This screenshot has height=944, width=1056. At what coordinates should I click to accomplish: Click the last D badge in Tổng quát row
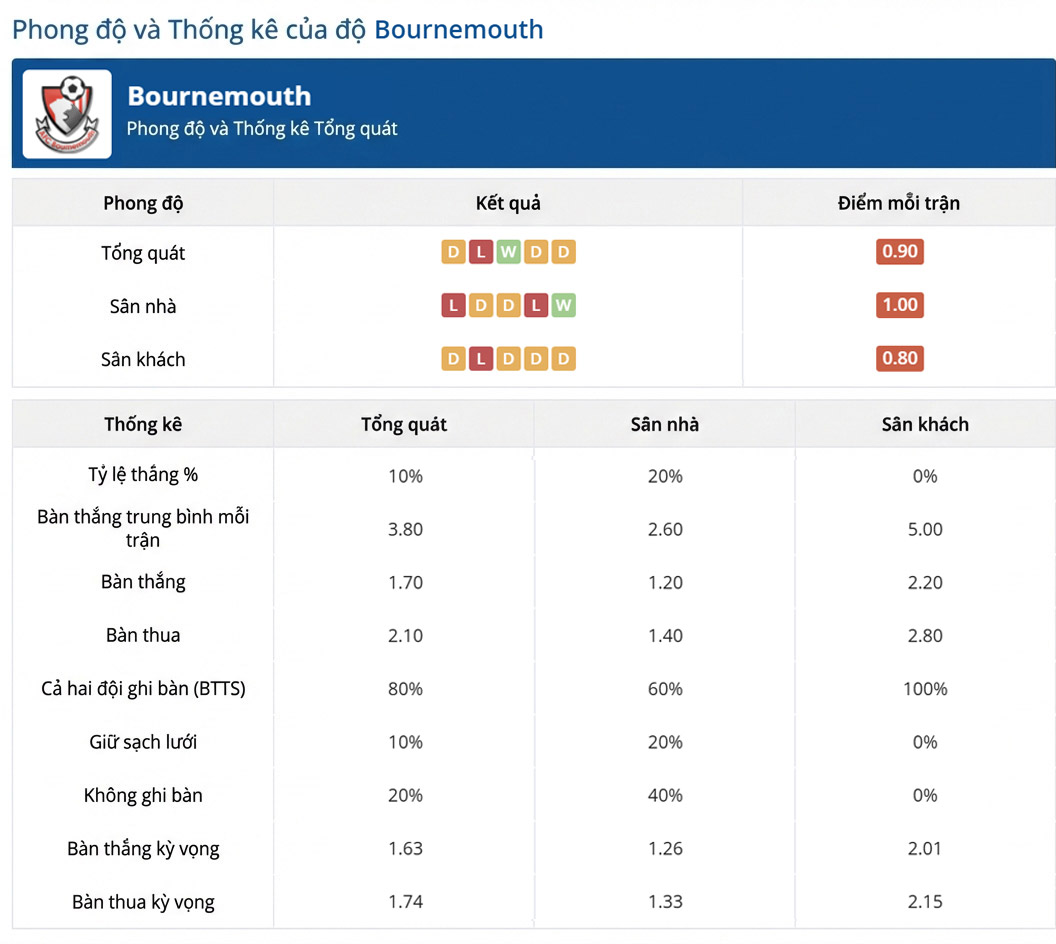564,252
